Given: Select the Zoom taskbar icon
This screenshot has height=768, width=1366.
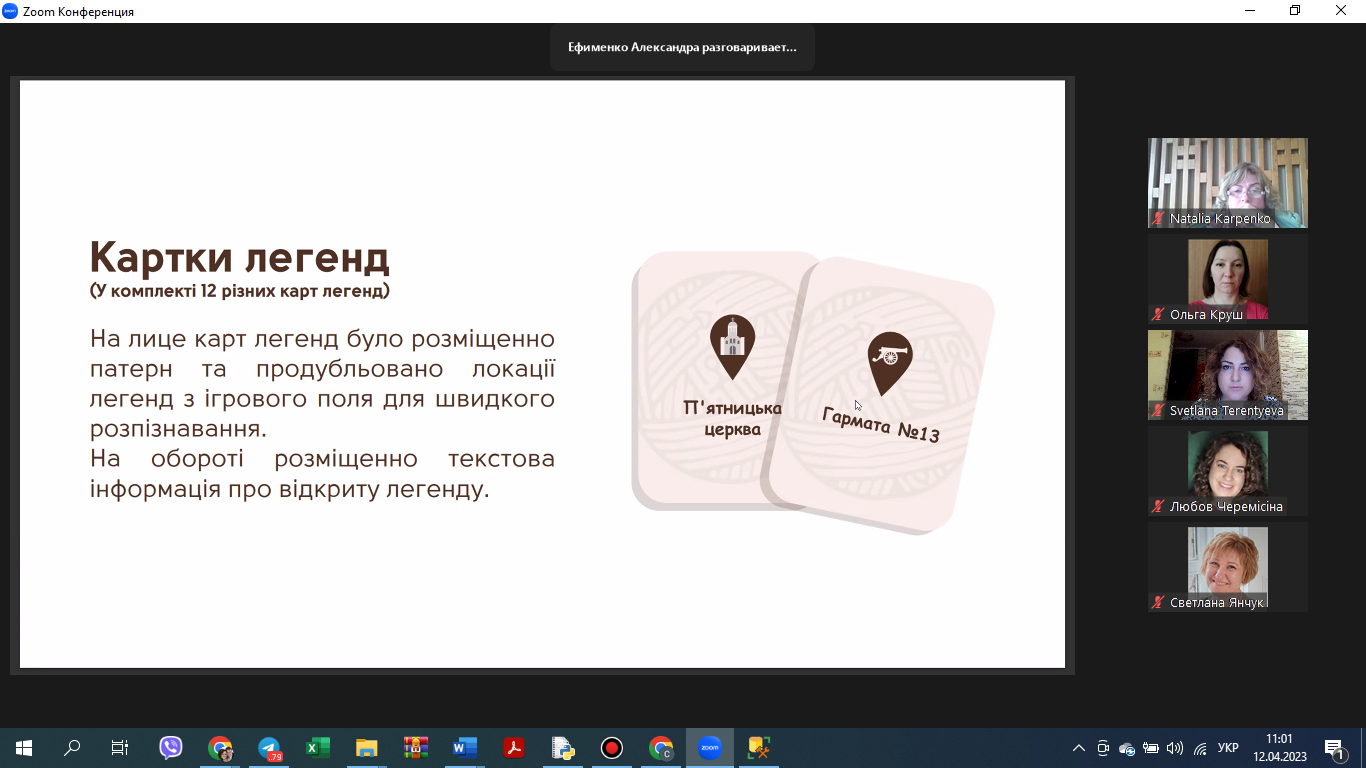Looking at the screenshot, I should [x=710, y=748].
